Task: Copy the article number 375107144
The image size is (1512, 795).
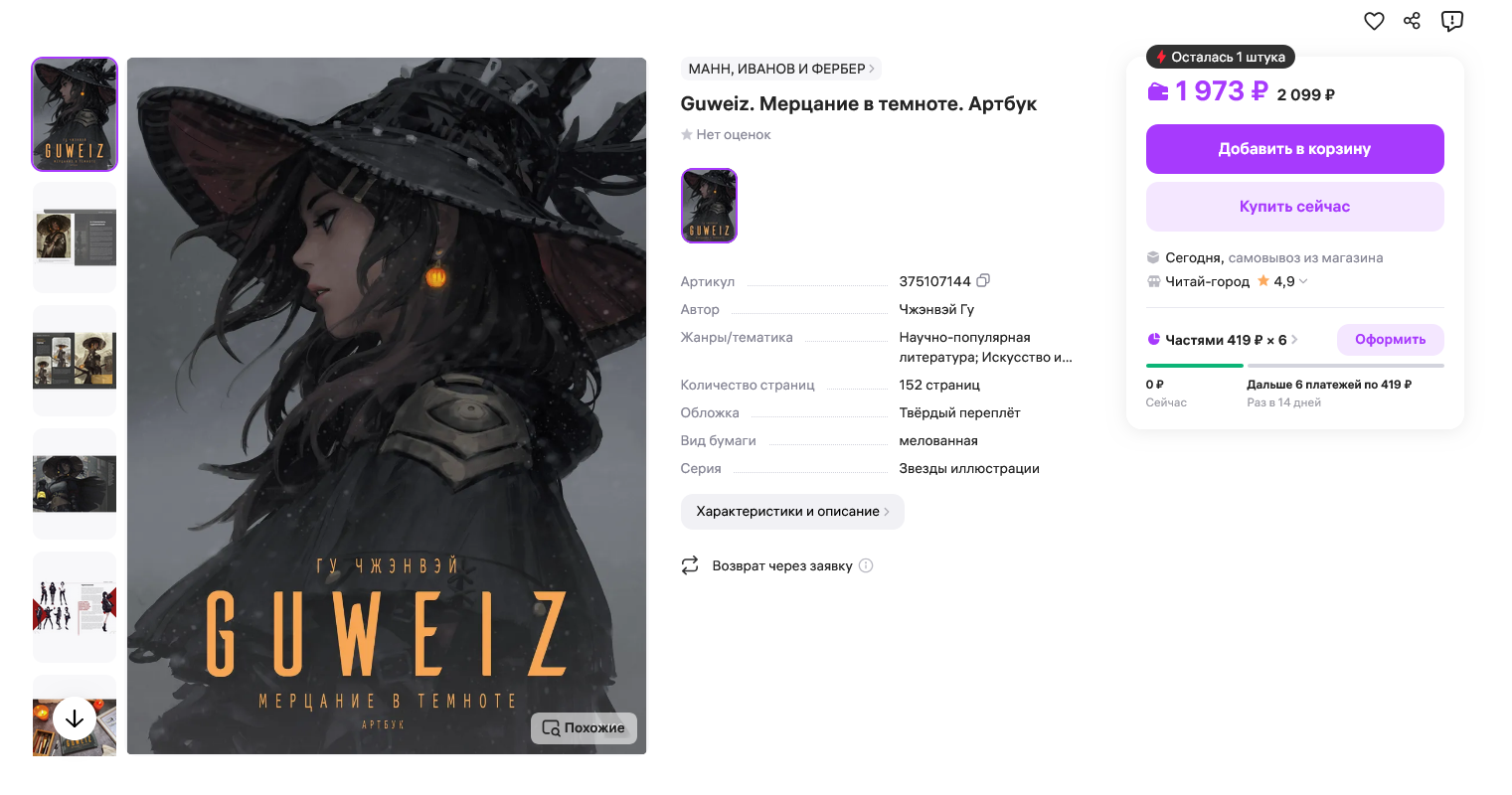Action: click(983, 280)
